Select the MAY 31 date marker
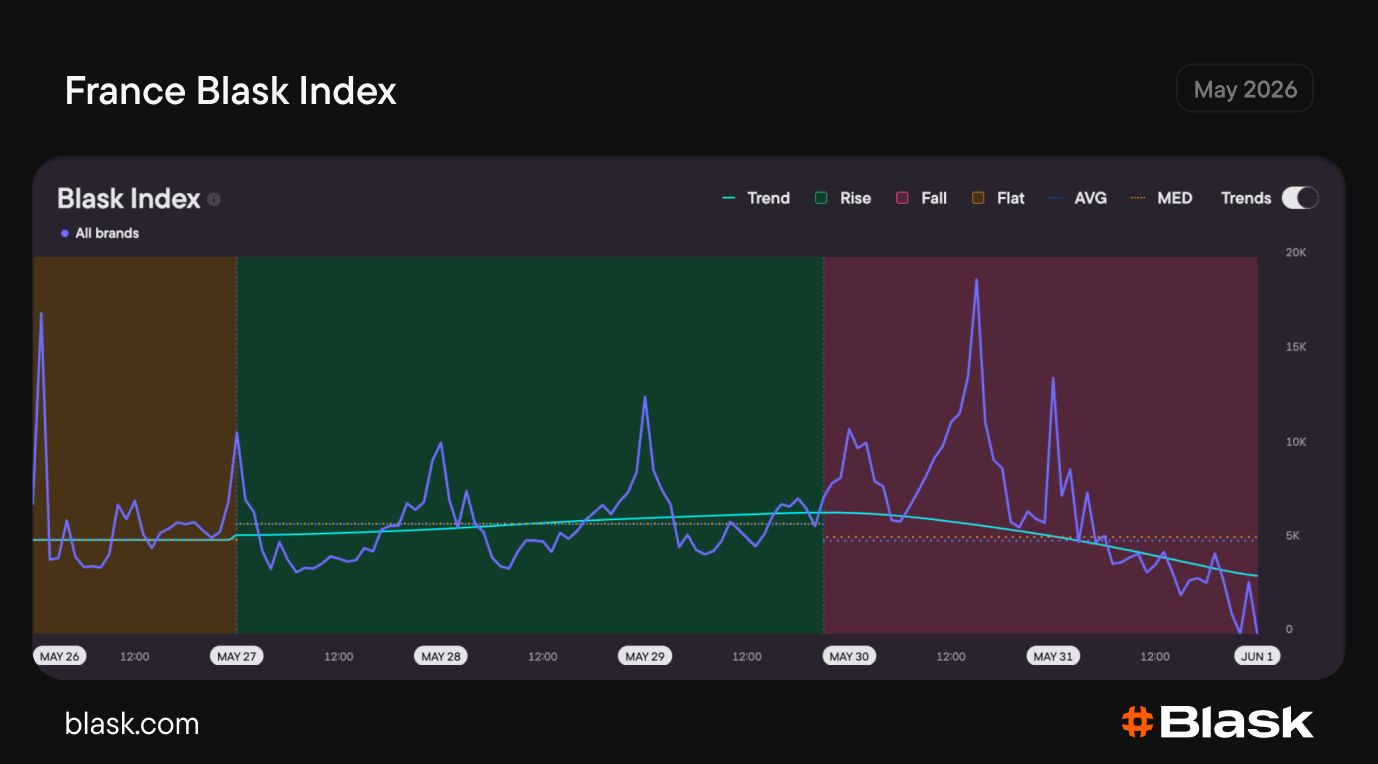1378x764 pixels. point(1053,656)
